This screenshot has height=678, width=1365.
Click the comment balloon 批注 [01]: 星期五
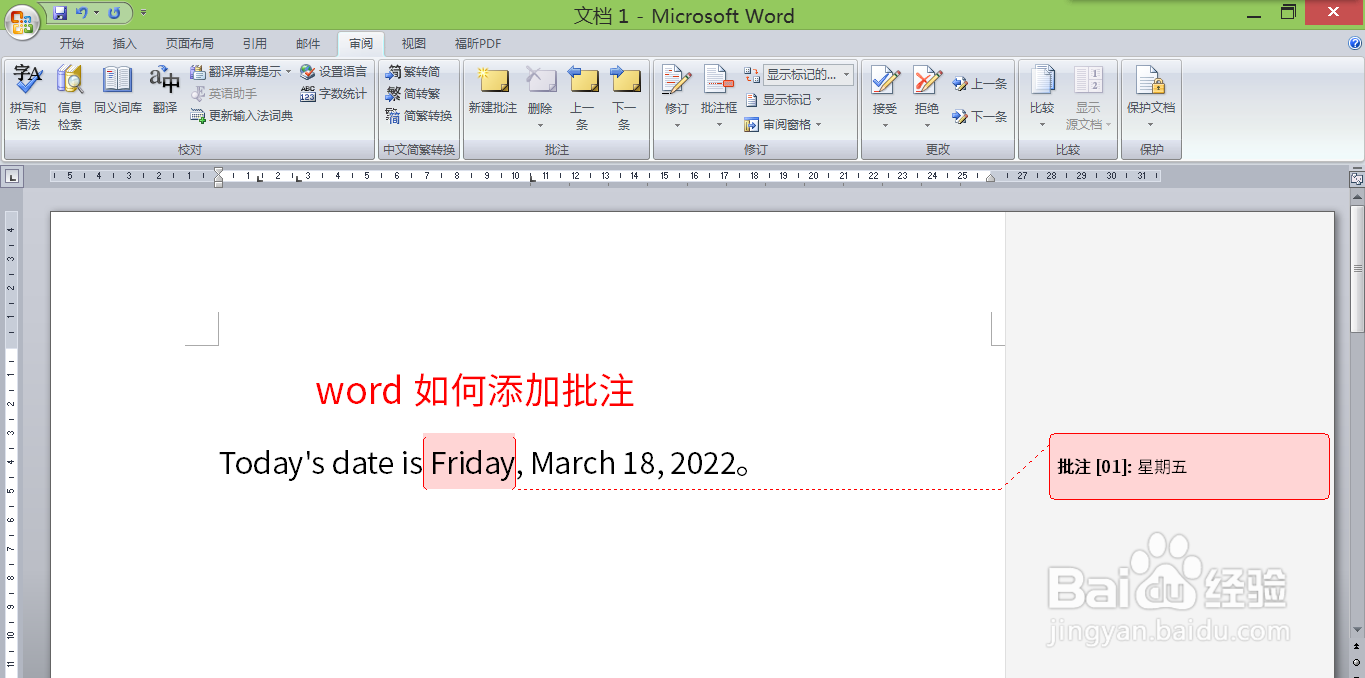point(1189,466)
